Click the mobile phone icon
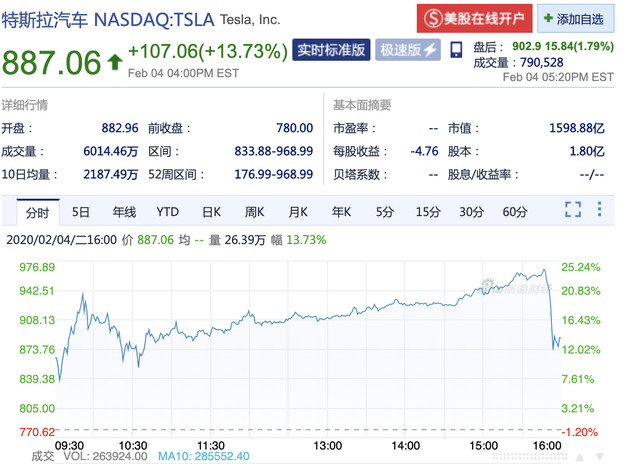 click(456, 50)
